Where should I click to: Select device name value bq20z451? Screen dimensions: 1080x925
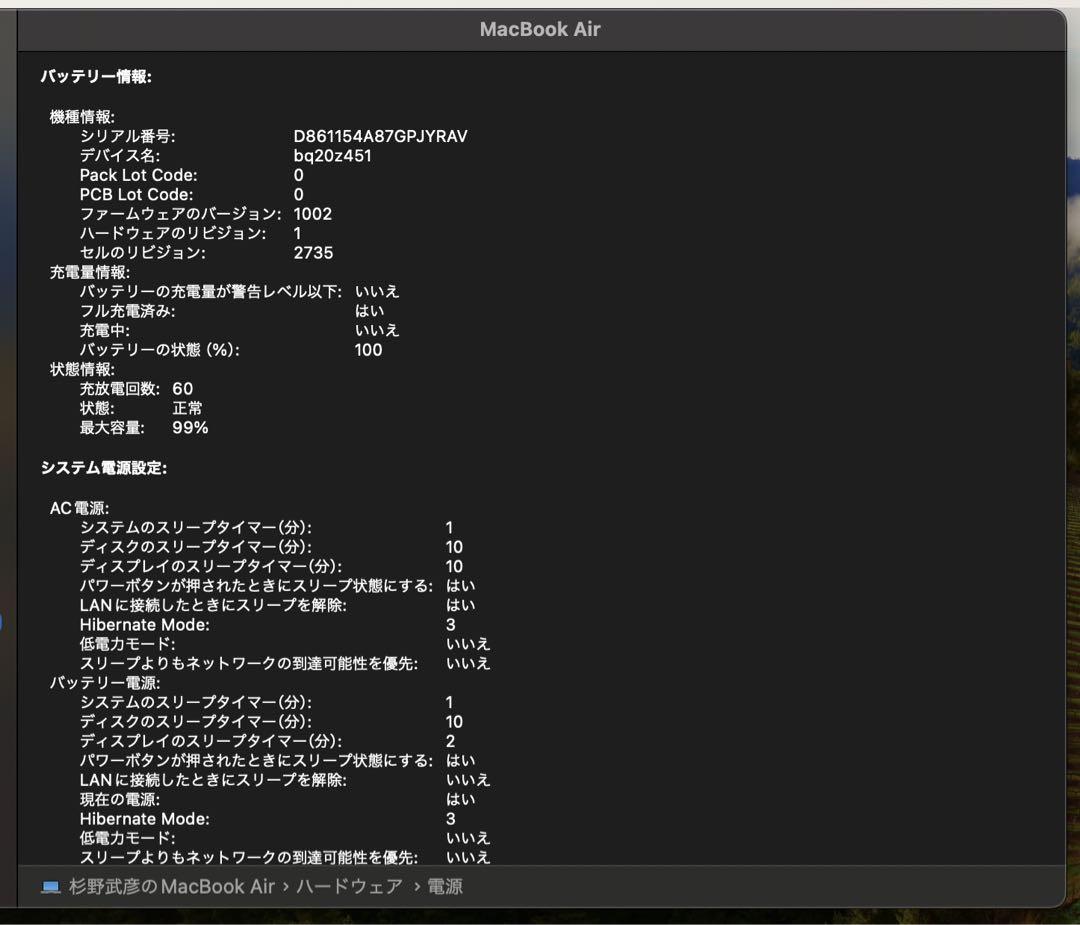coord(333,156)
